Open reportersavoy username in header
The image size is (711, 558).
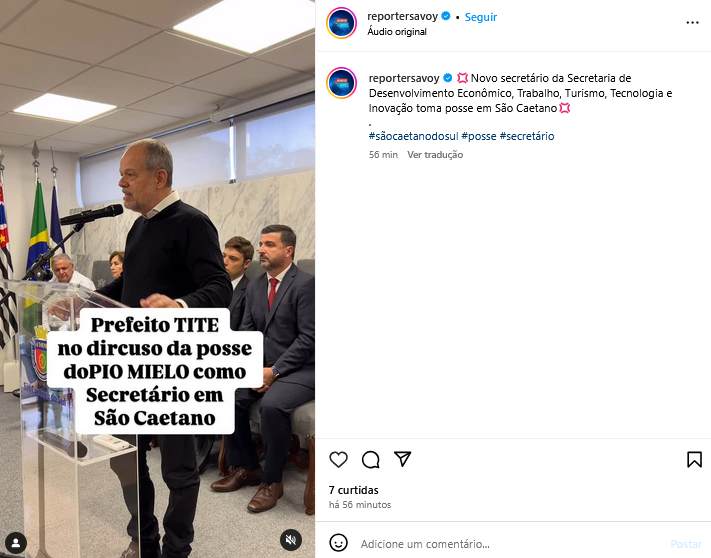pyautogui.click(x=402, y=16)
